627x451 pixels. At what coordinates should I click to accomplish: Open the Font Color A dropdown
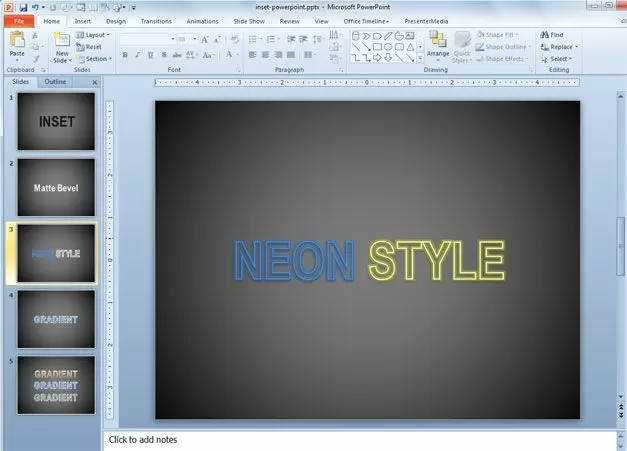pos(233,55)
